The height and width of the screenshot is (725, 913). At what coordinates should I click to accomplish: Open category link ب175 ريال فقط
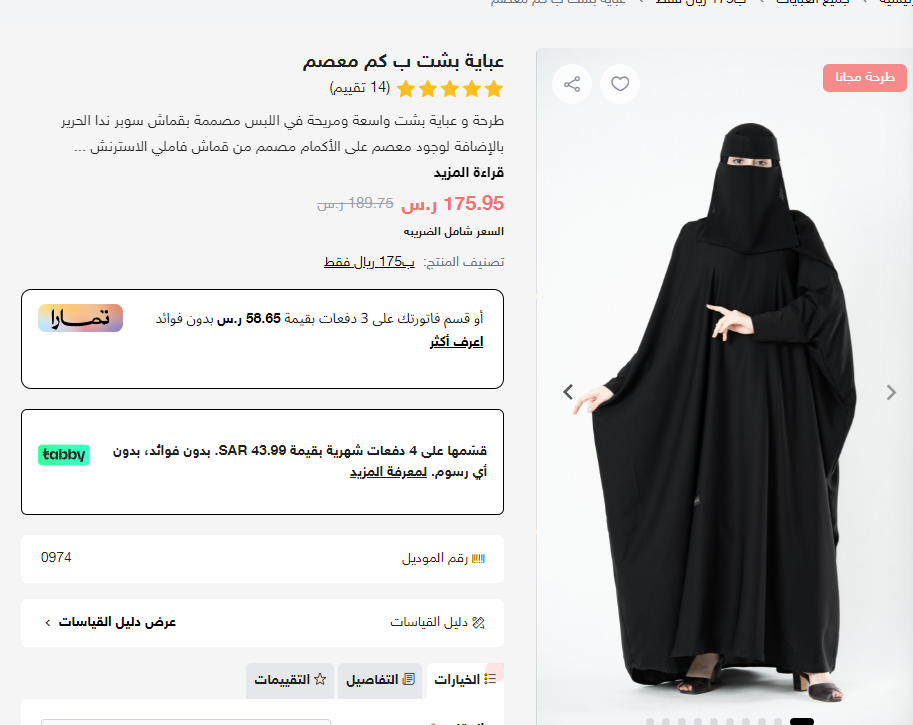coord(369,262)
